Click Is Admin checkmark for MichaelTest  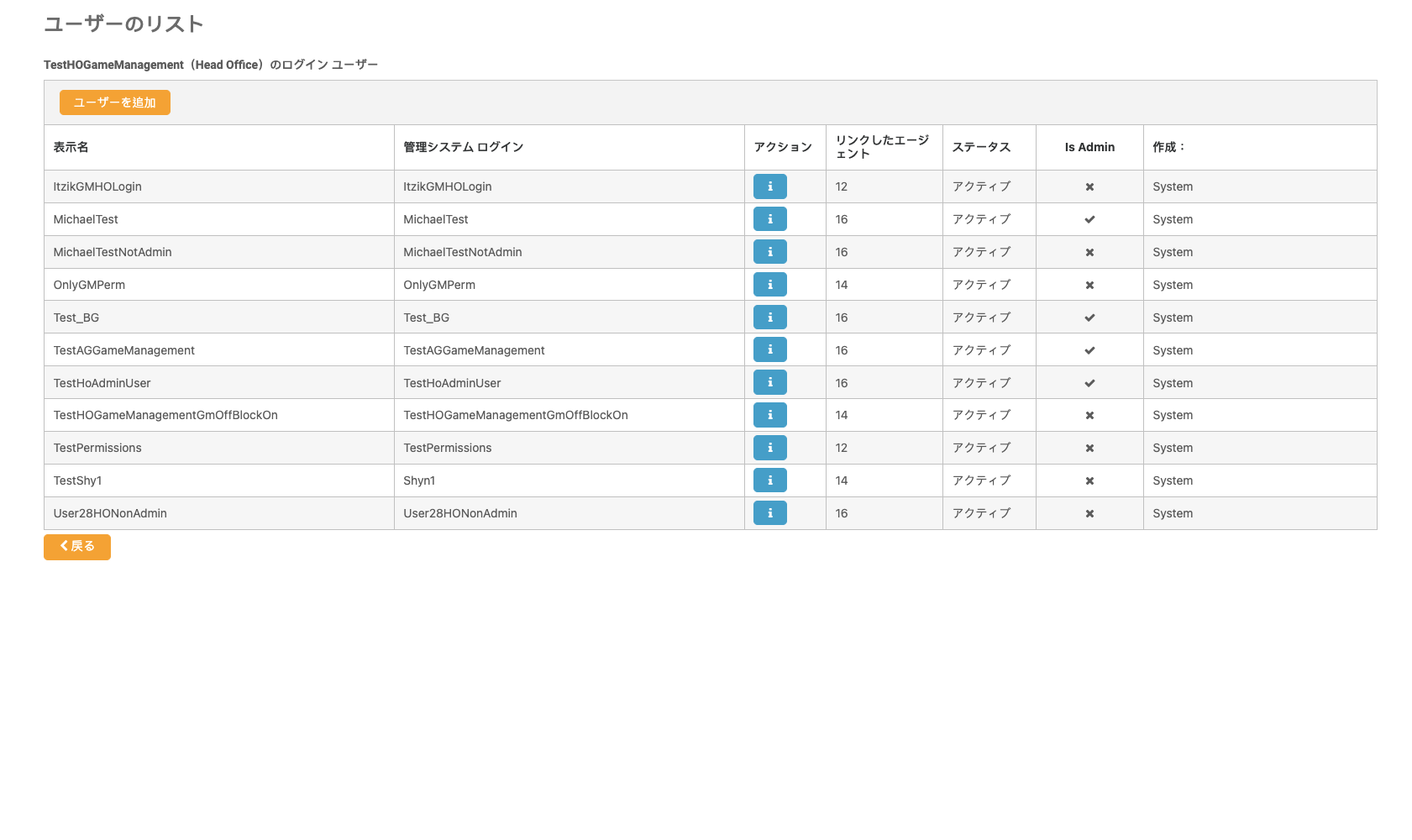point(1089,219)
